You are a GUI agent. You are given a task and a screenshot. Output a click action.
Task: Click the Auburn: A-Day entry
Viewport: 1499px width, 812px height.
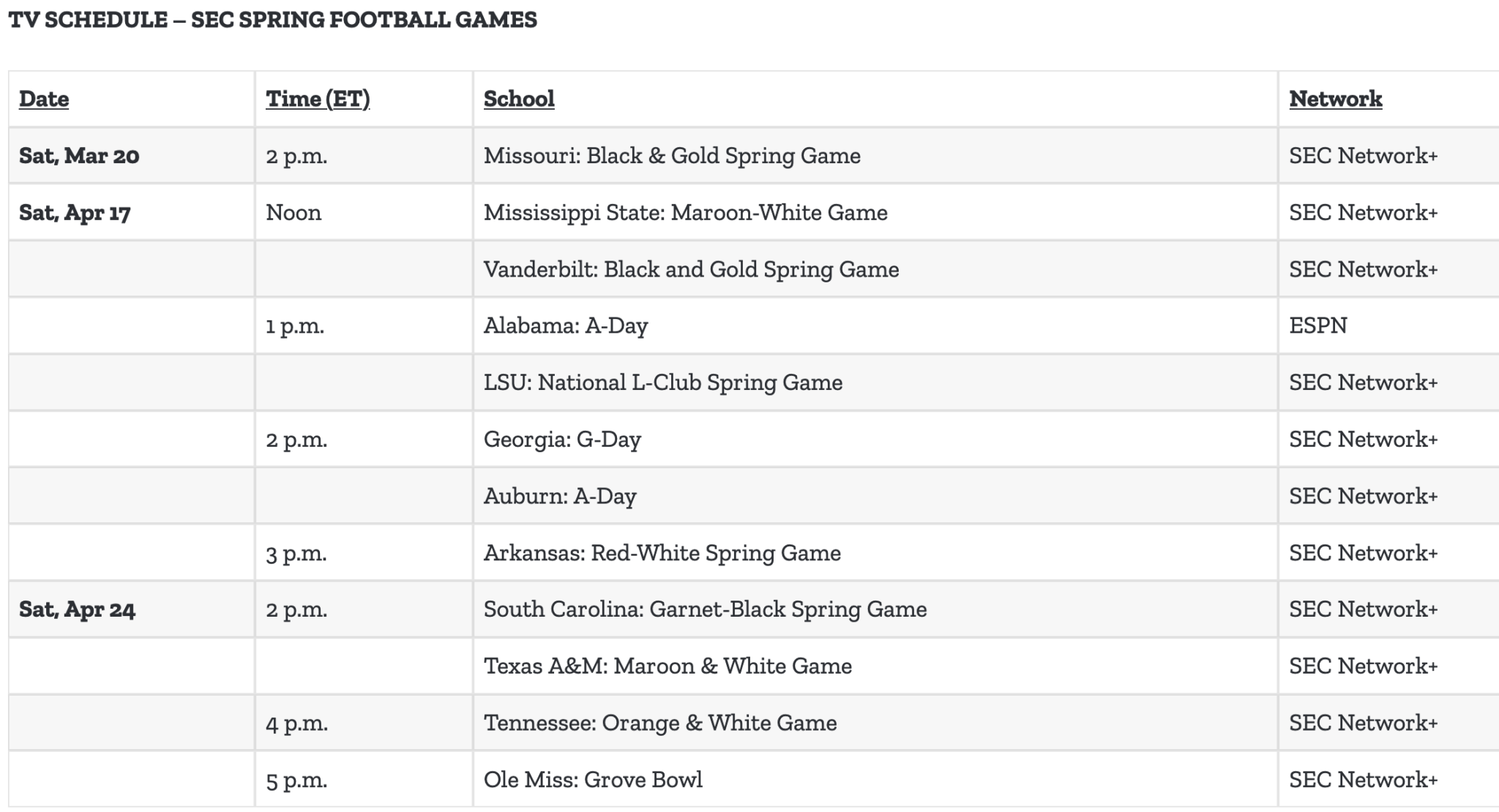point(560,496)
